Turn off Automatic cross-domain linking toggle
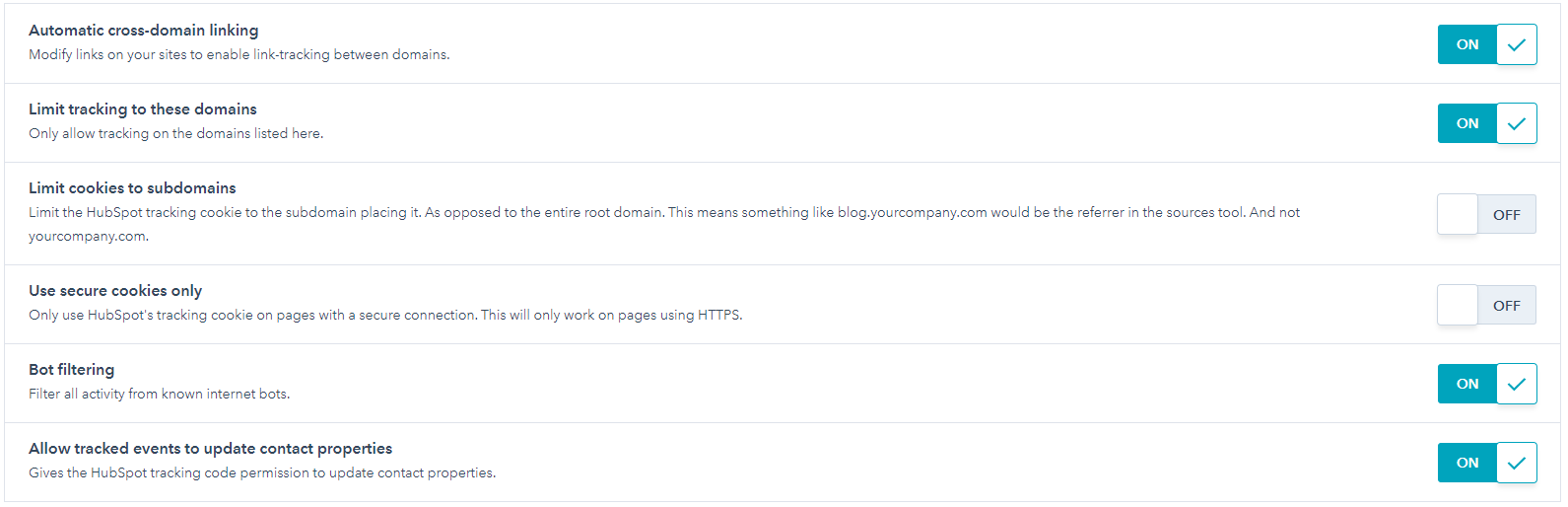The image size is (1568, 507). coord(1487,44)
